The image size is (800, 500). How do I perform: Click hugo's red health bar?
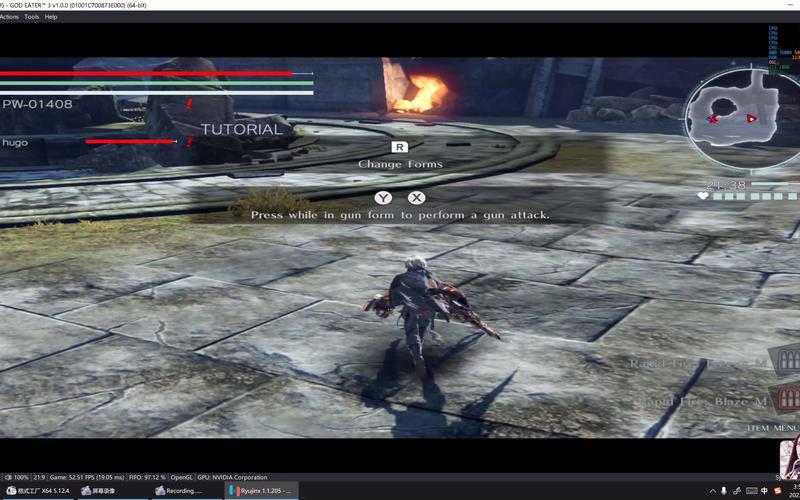coord(130,141)
